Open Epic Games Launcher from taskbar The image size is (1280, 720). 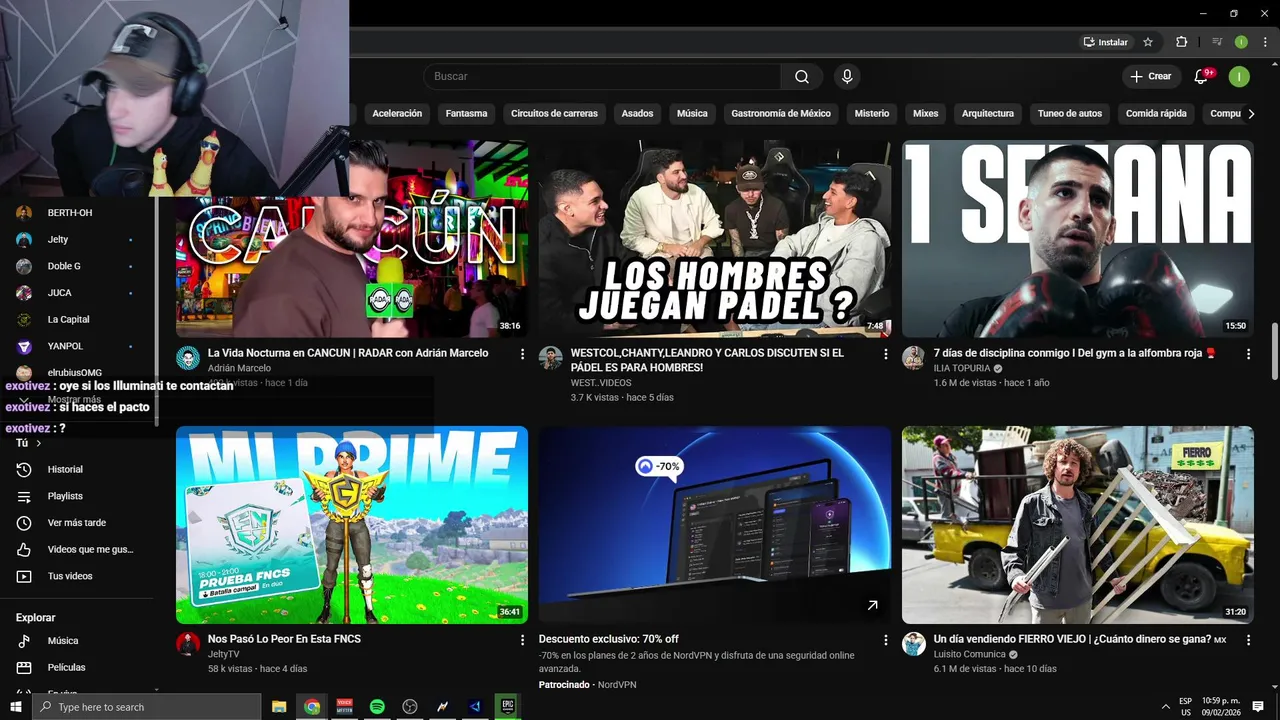click(507, 706)
